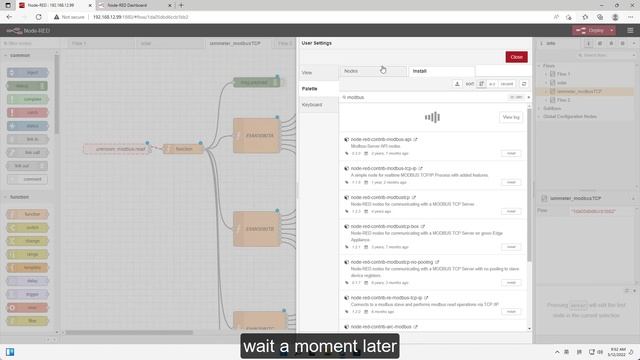Click the modbus search field
Screen dimensions: 640x360
point(424,98)
